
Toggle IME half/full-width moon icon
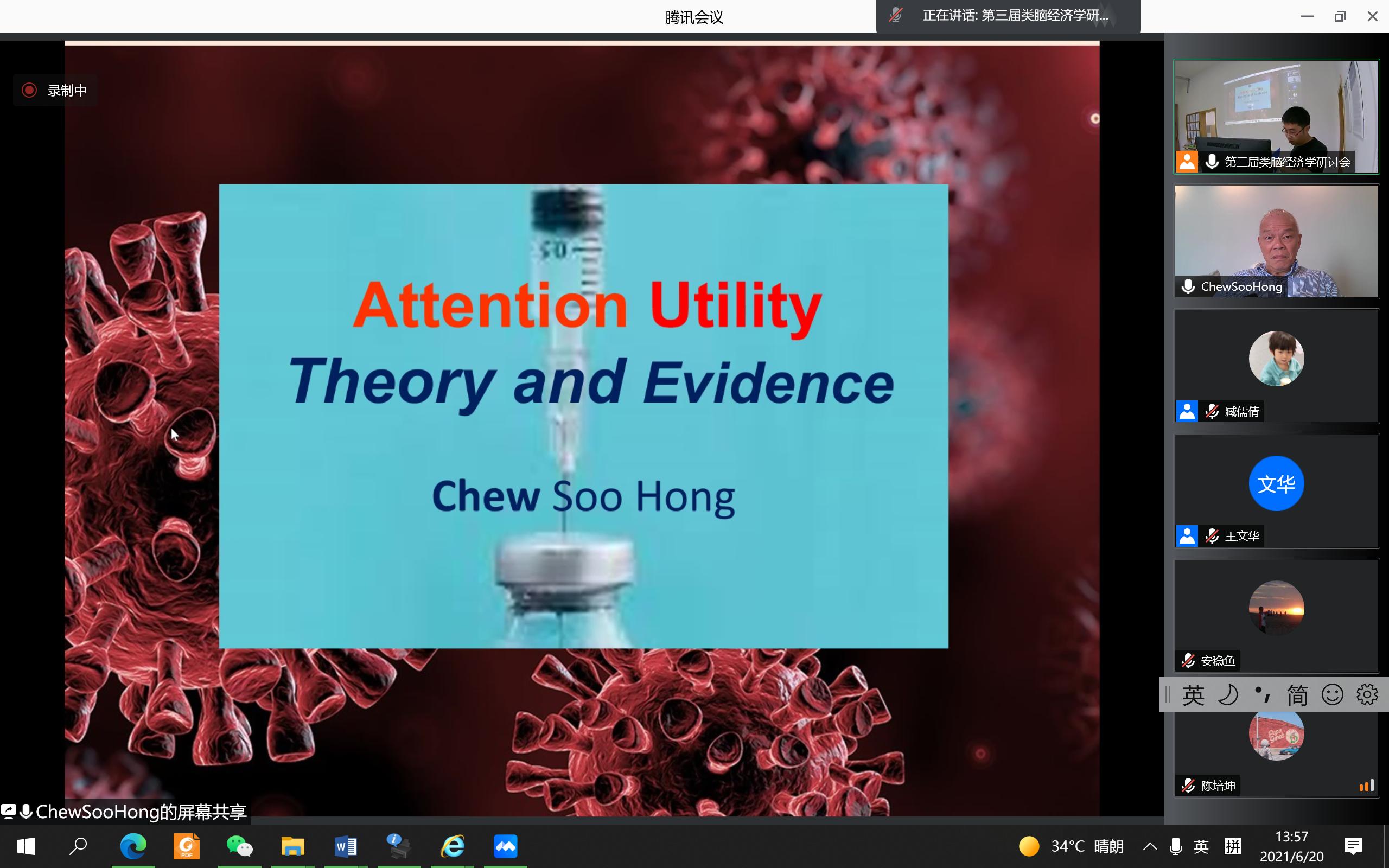pos(1228,695)
